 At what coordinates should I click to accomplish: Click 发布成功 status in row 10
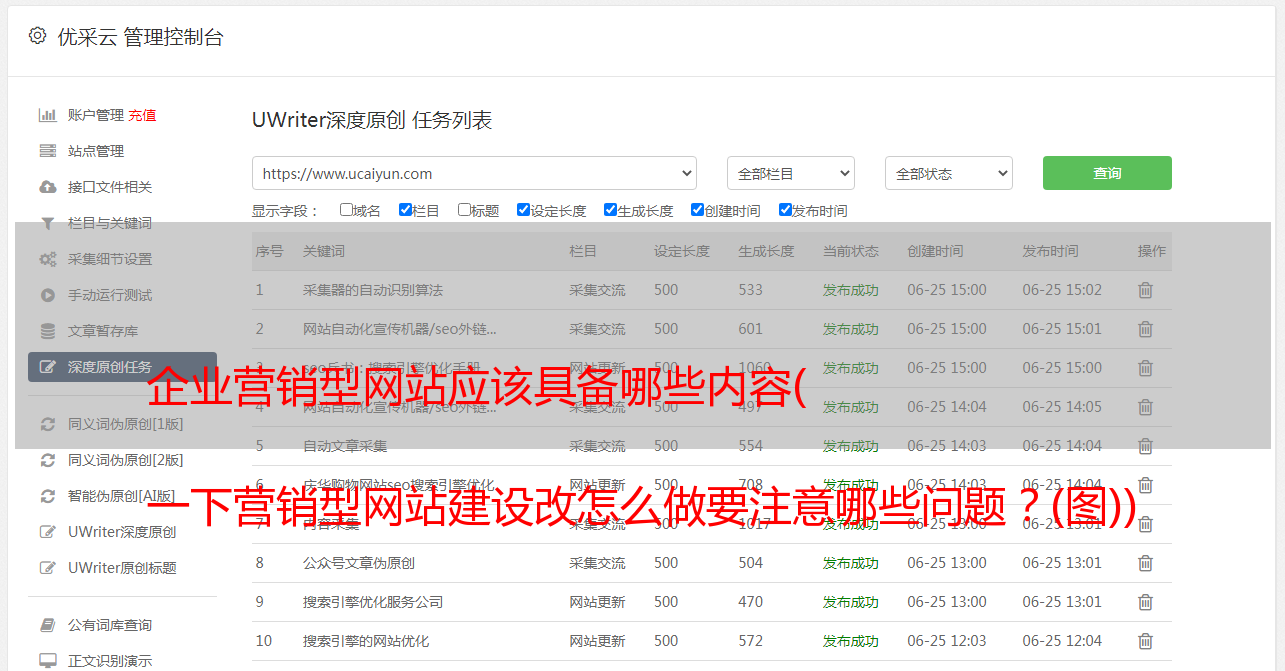(x=851, y=641)
